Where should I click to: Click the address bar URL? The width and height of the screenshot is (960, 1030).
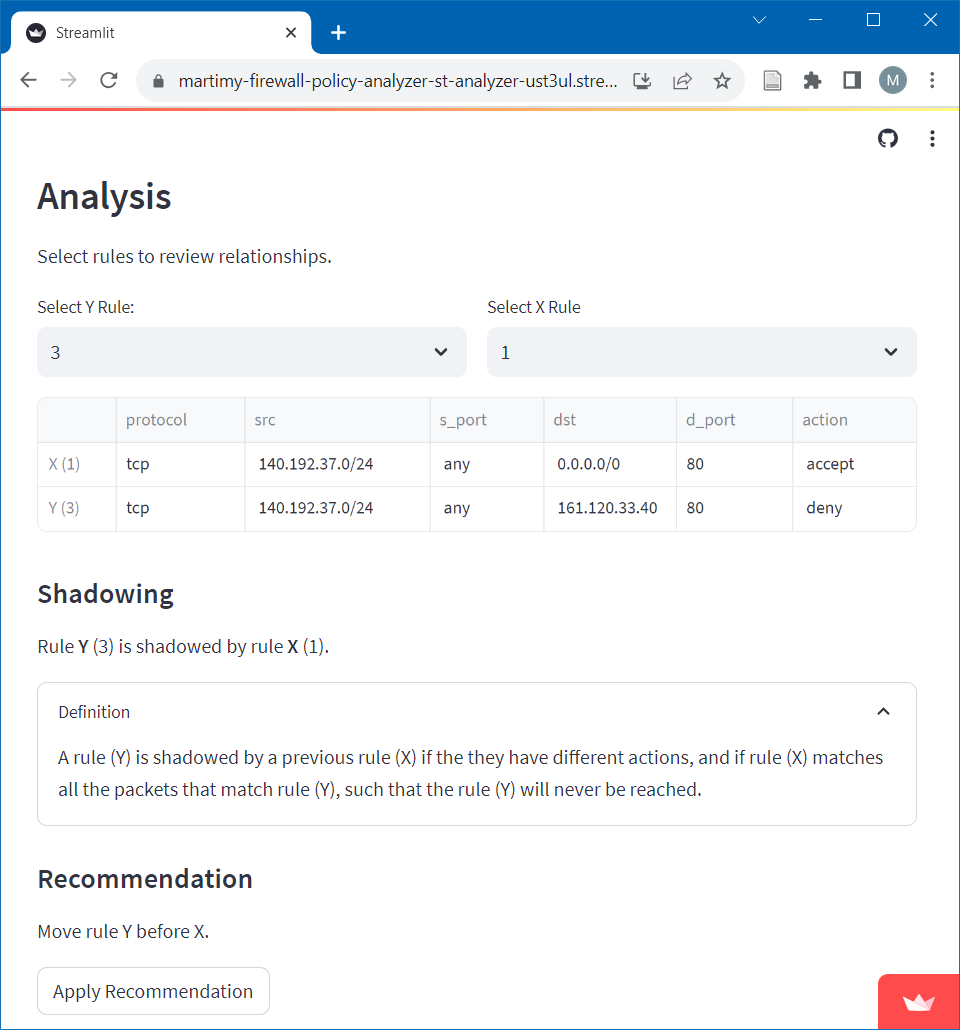point(398,81)
